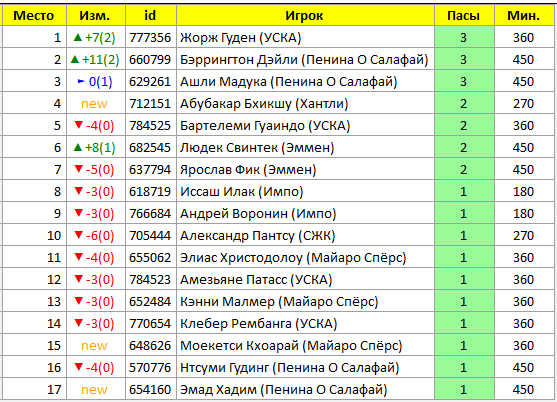Click the 'Мин.' column header
The image size is (557, 402).
pos(524,16)
